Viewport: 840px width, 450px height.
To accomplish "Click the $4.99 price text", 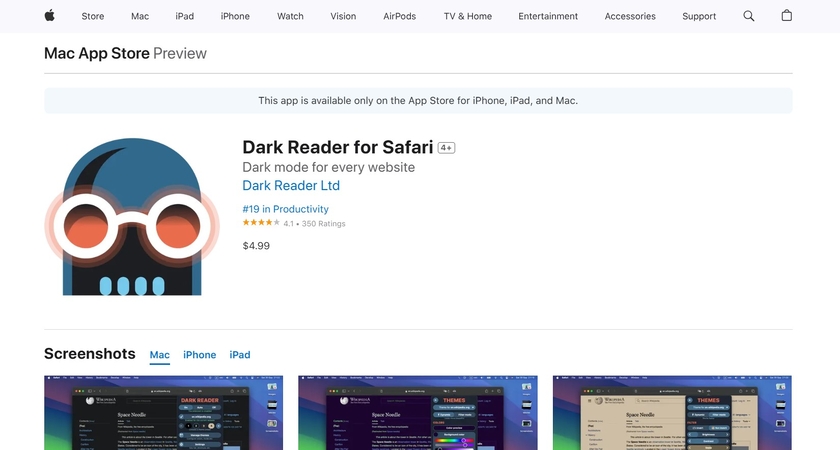I will (256, 246).
